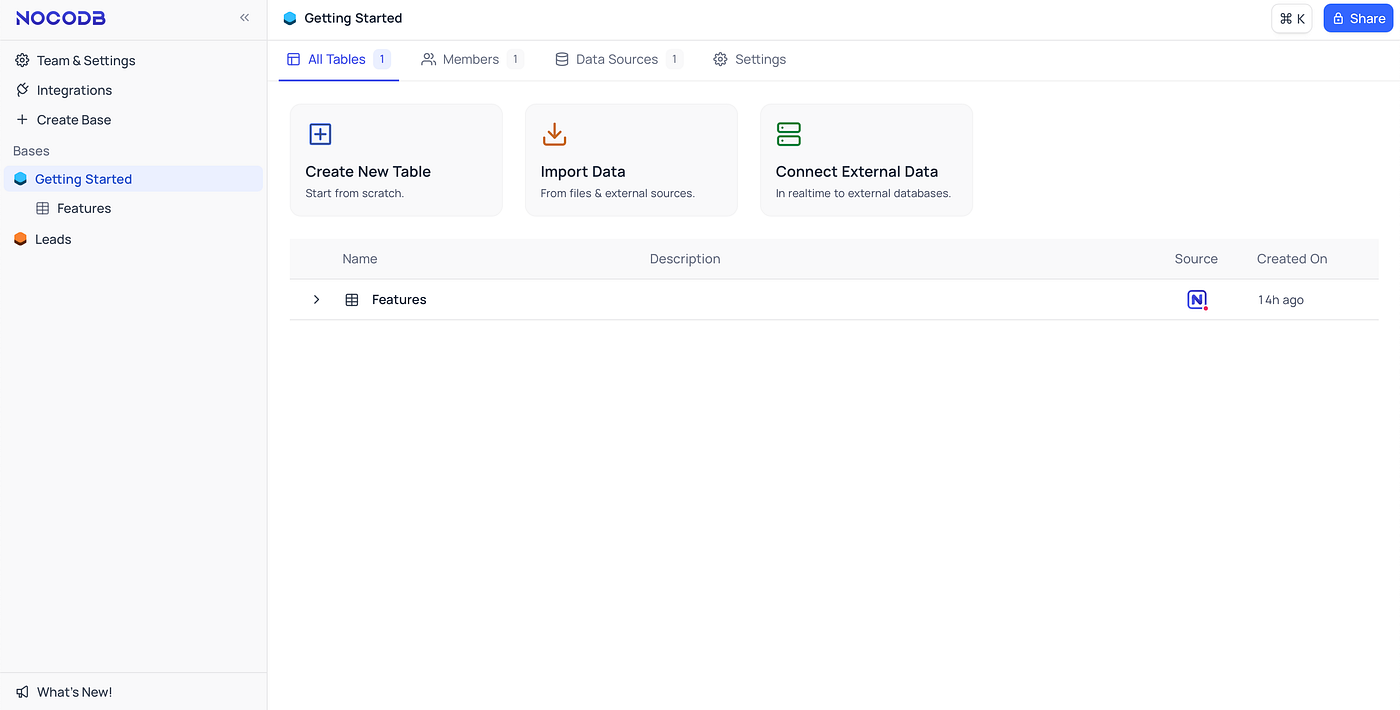Open the Features table in sidebar
The image size is (1400, 710).
click(84, 208)
